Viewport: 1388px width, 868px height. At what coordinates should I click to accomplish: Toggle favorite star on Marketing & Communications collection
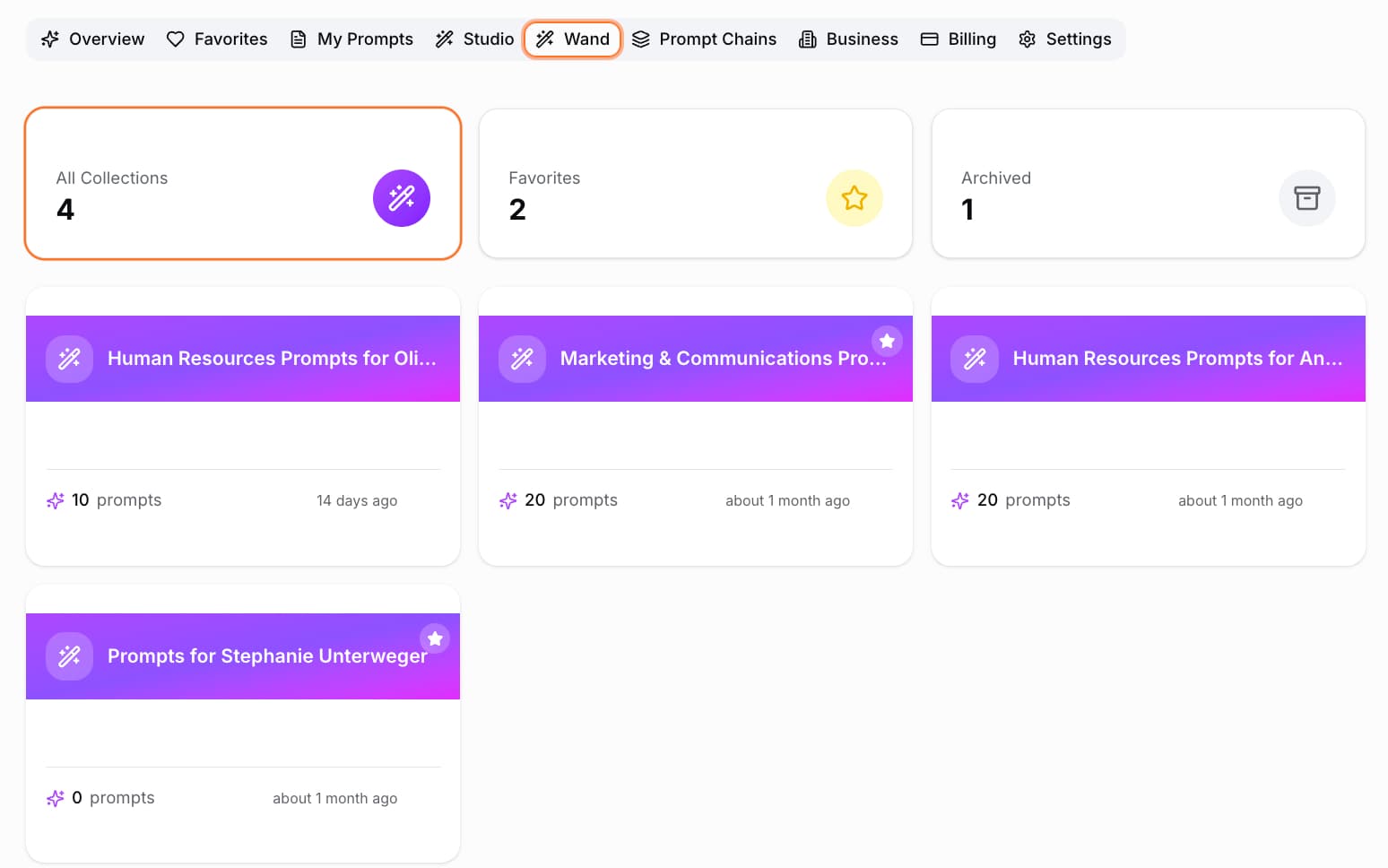[x=887, y=341]
